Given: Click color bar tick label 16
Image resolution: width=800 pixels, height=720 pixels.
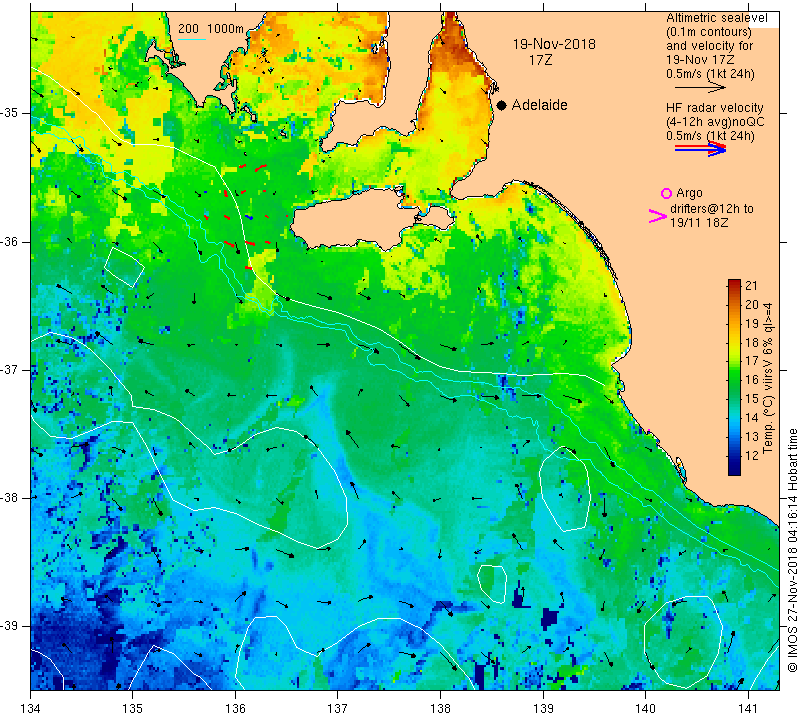Looking at the screenshot, I should (x=752, y=380).
